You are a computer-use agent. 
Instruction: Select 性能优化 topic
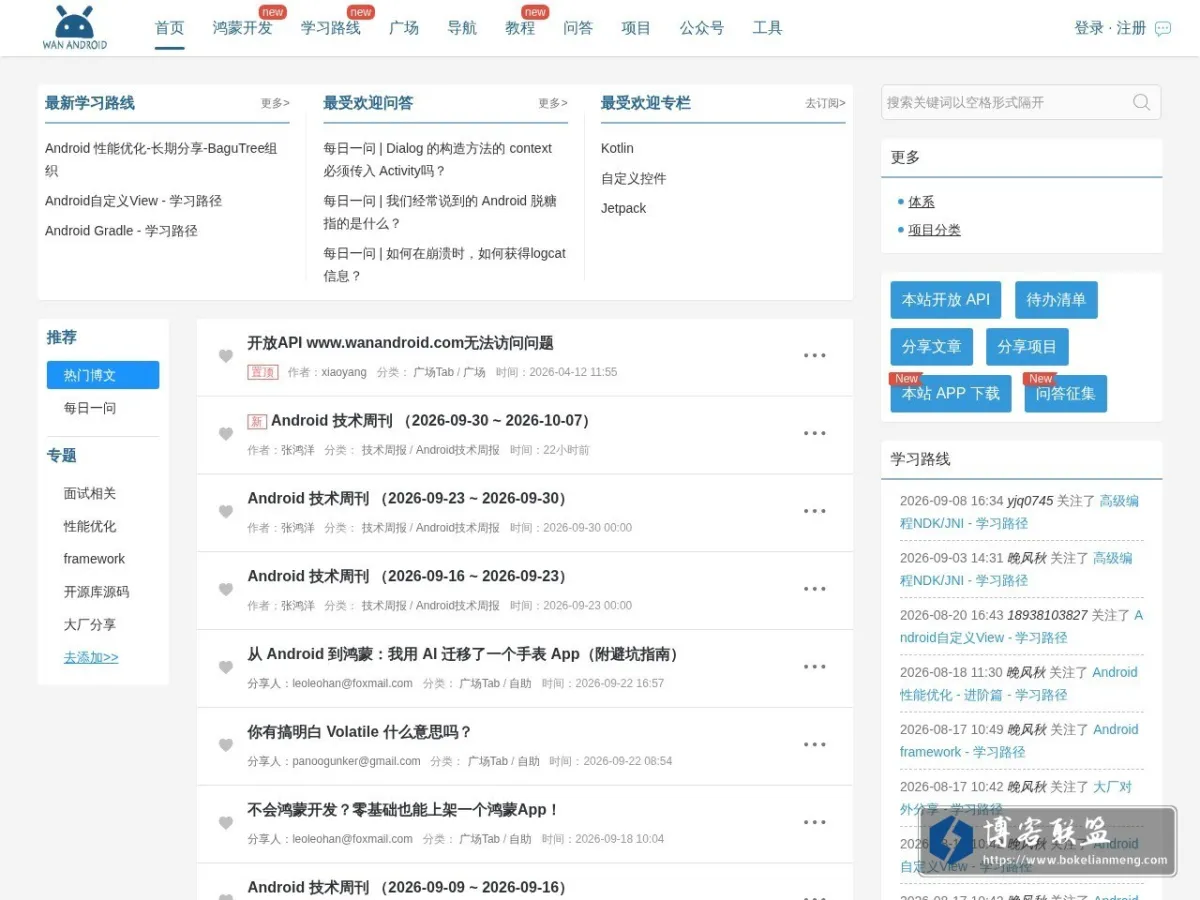(x=90, y=526)
